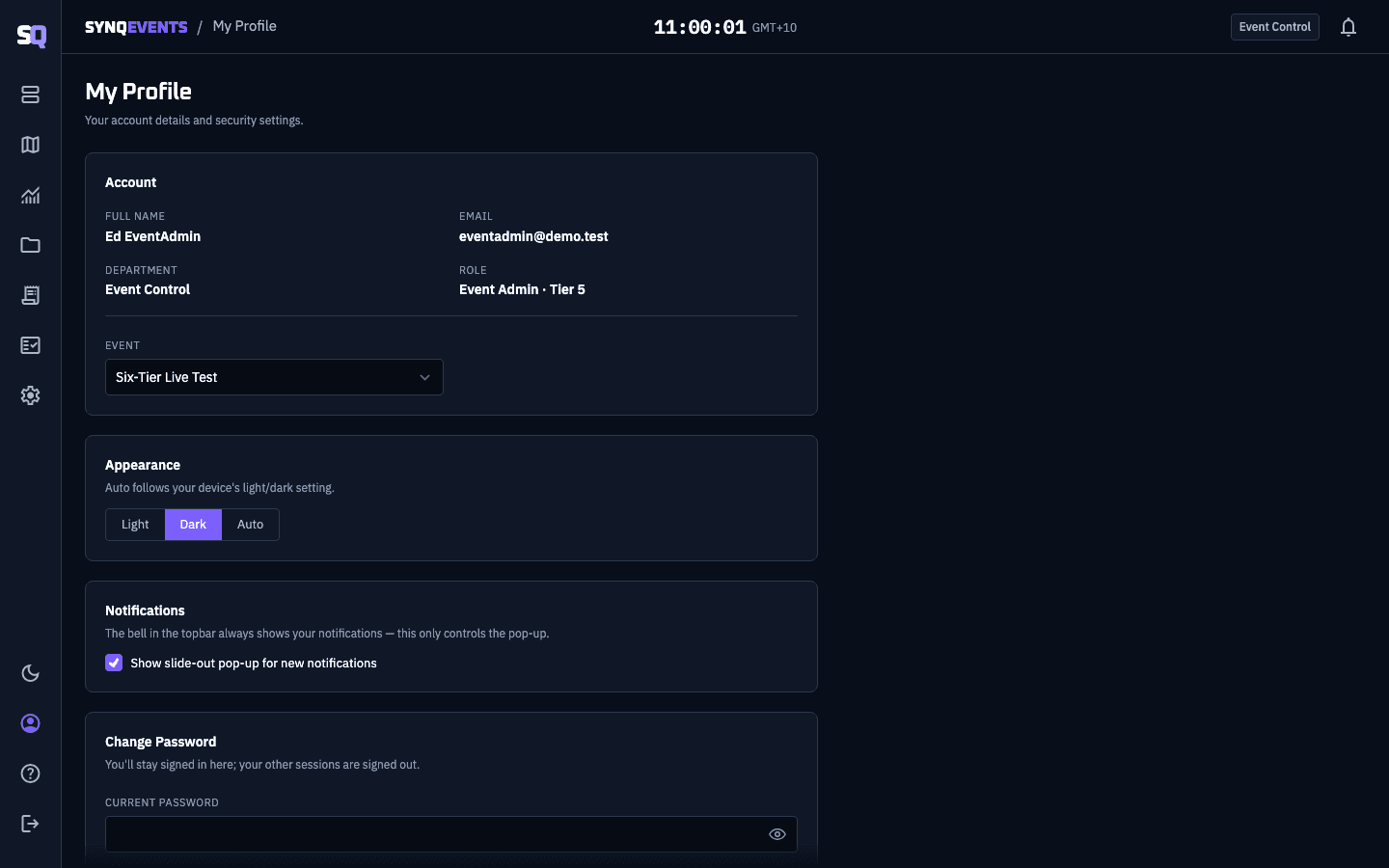1389x868 pixels.
Task: Click the clock showing 11:00:01
Action: (700, 27)
